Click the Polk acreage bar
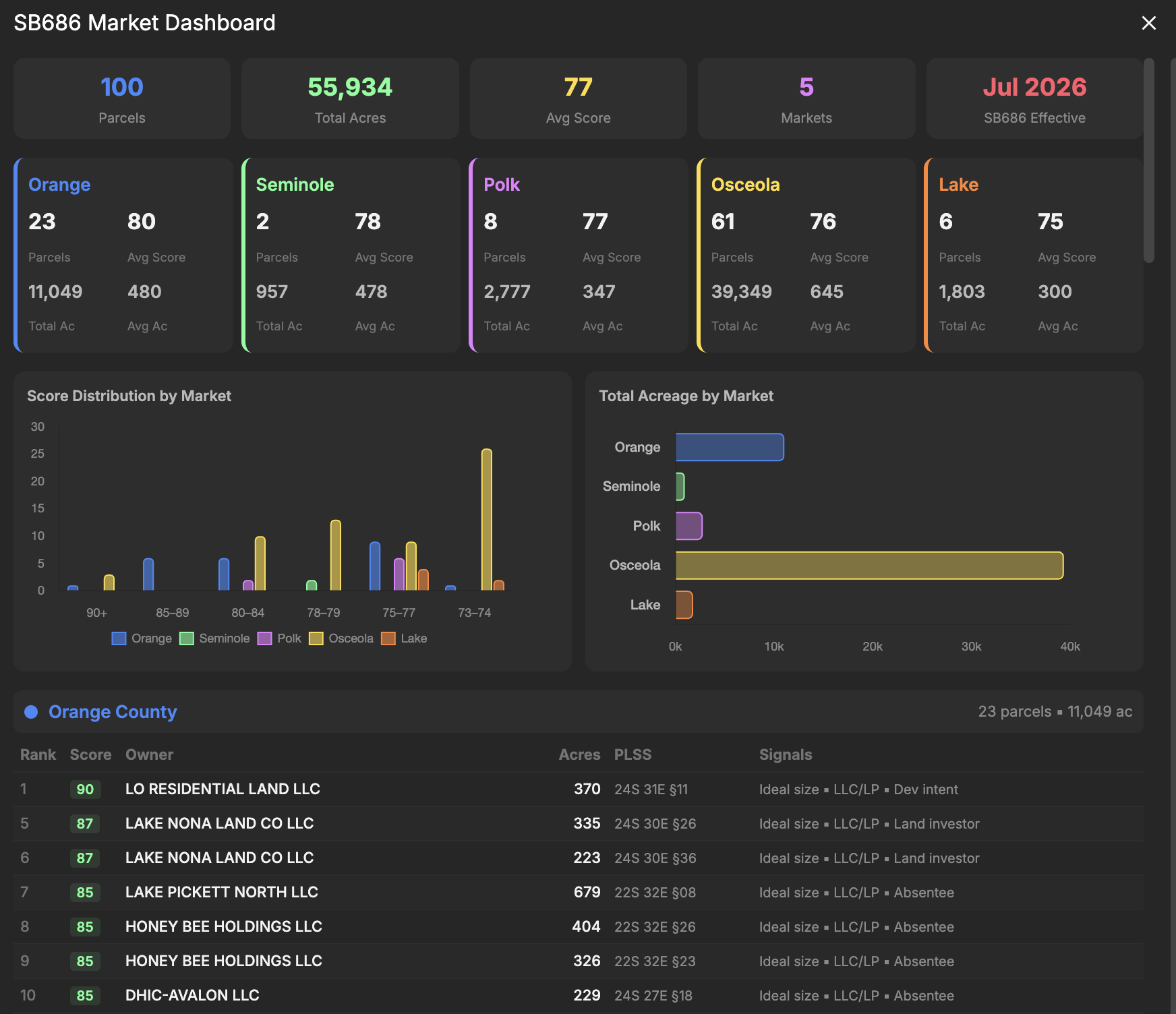This screenshot has width=1176, height=1014. click(x=689, y=526)
